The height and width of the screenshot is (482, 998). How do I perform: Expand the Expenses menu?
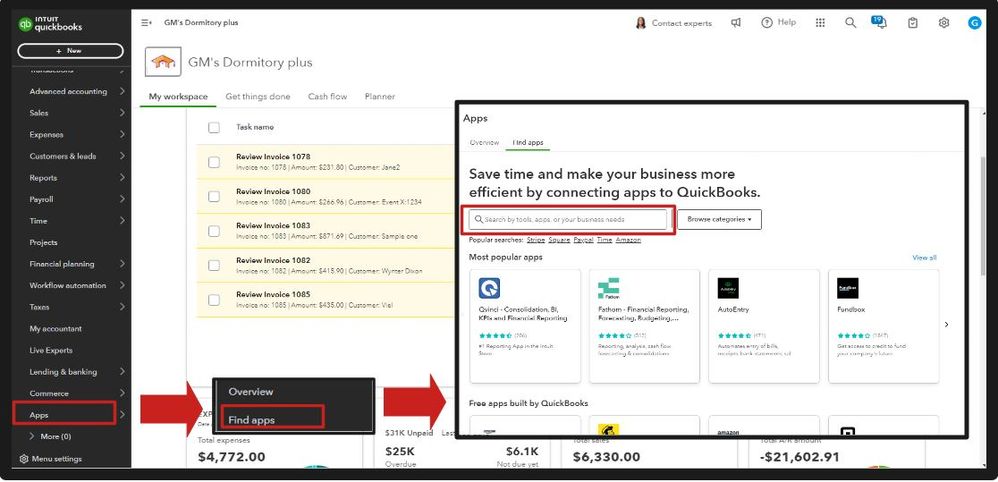122,134
